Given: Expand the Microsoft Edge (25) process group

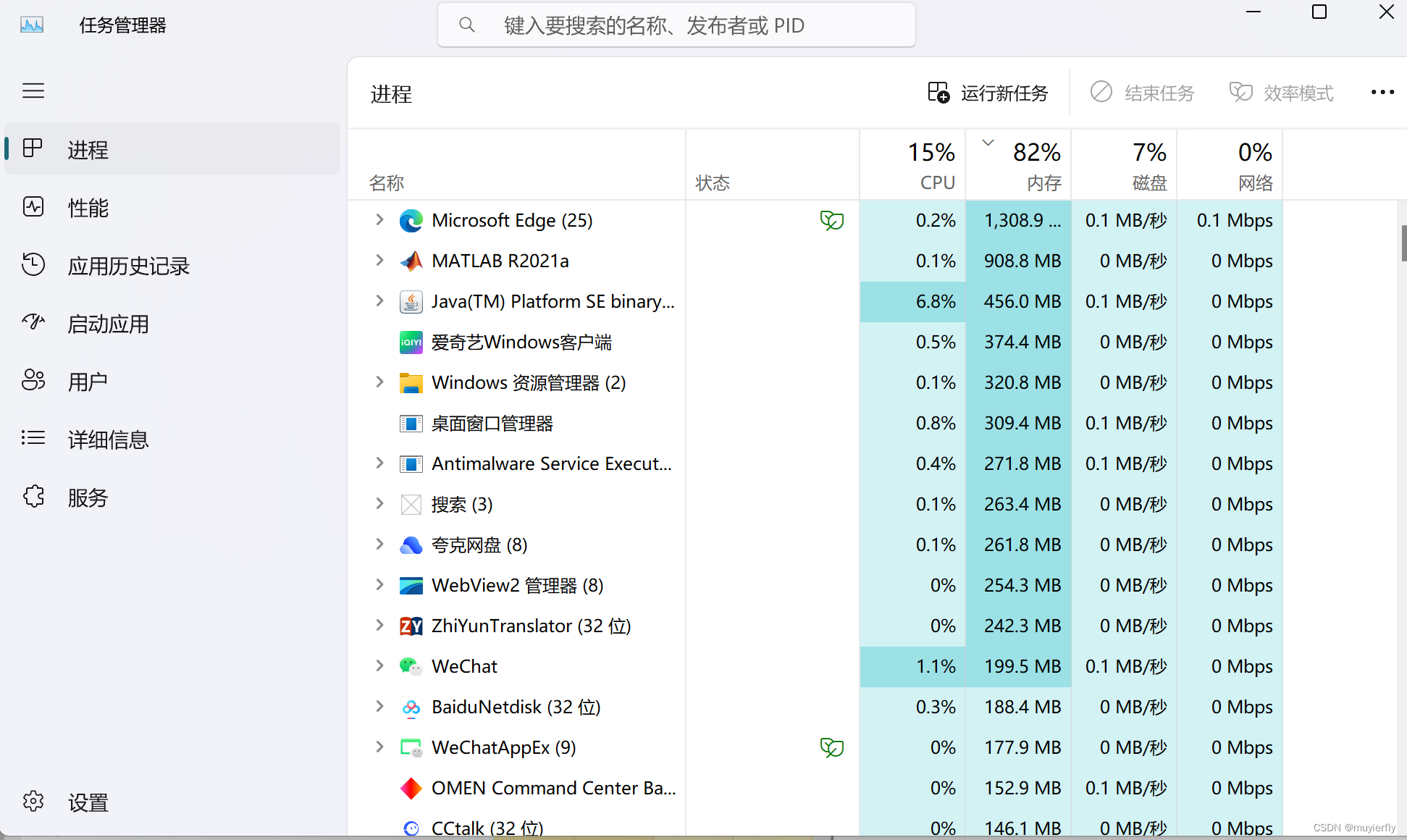Looking at the screenshot, I should pos(379,219).
